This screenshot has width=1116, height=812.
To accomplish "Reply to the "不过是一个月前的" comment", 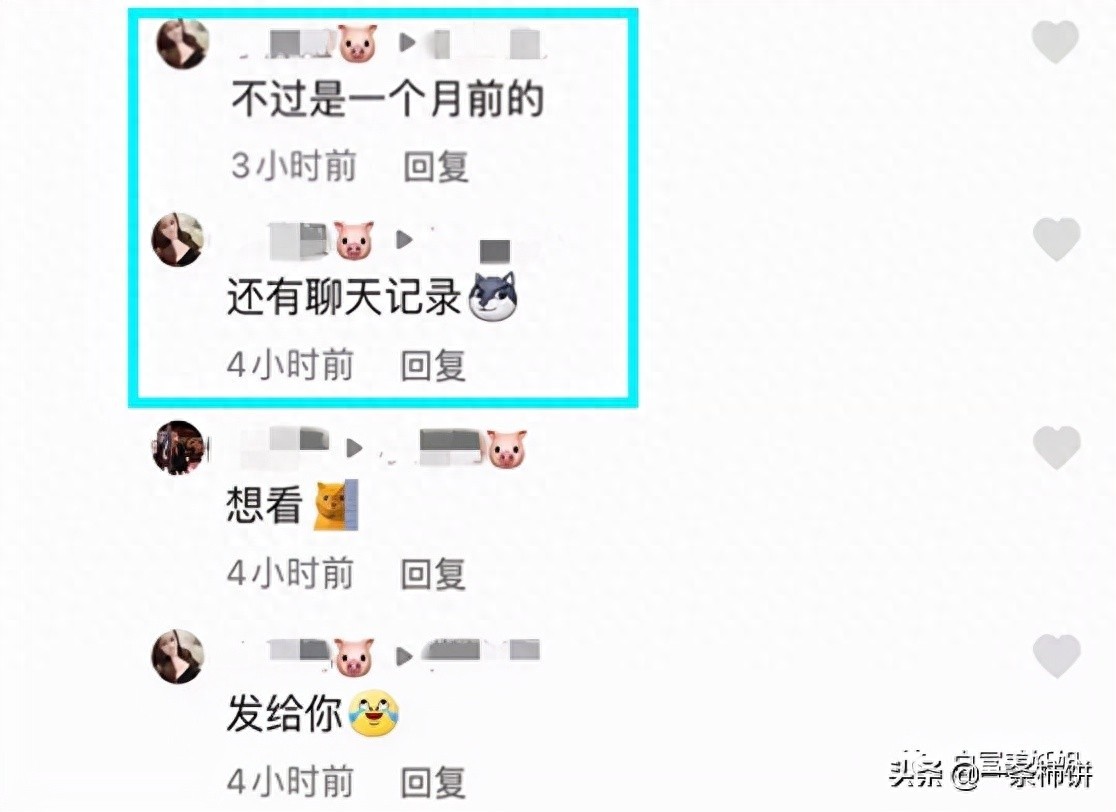I will click(x=436, y=167).
